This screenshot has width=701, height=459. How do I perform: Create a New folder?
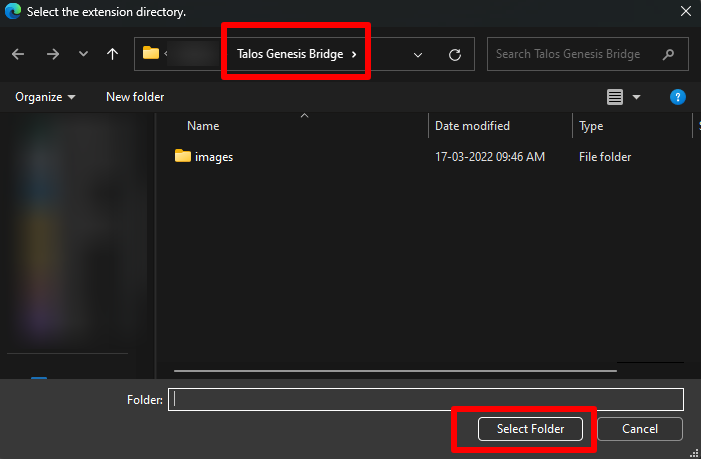click(135, 97)
